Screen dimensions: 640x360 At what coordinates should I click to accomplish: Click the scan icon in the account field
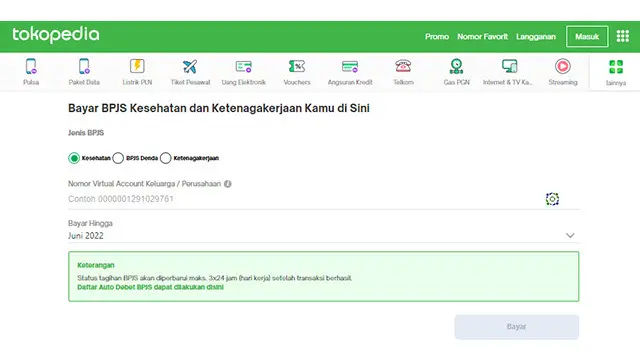552,199
